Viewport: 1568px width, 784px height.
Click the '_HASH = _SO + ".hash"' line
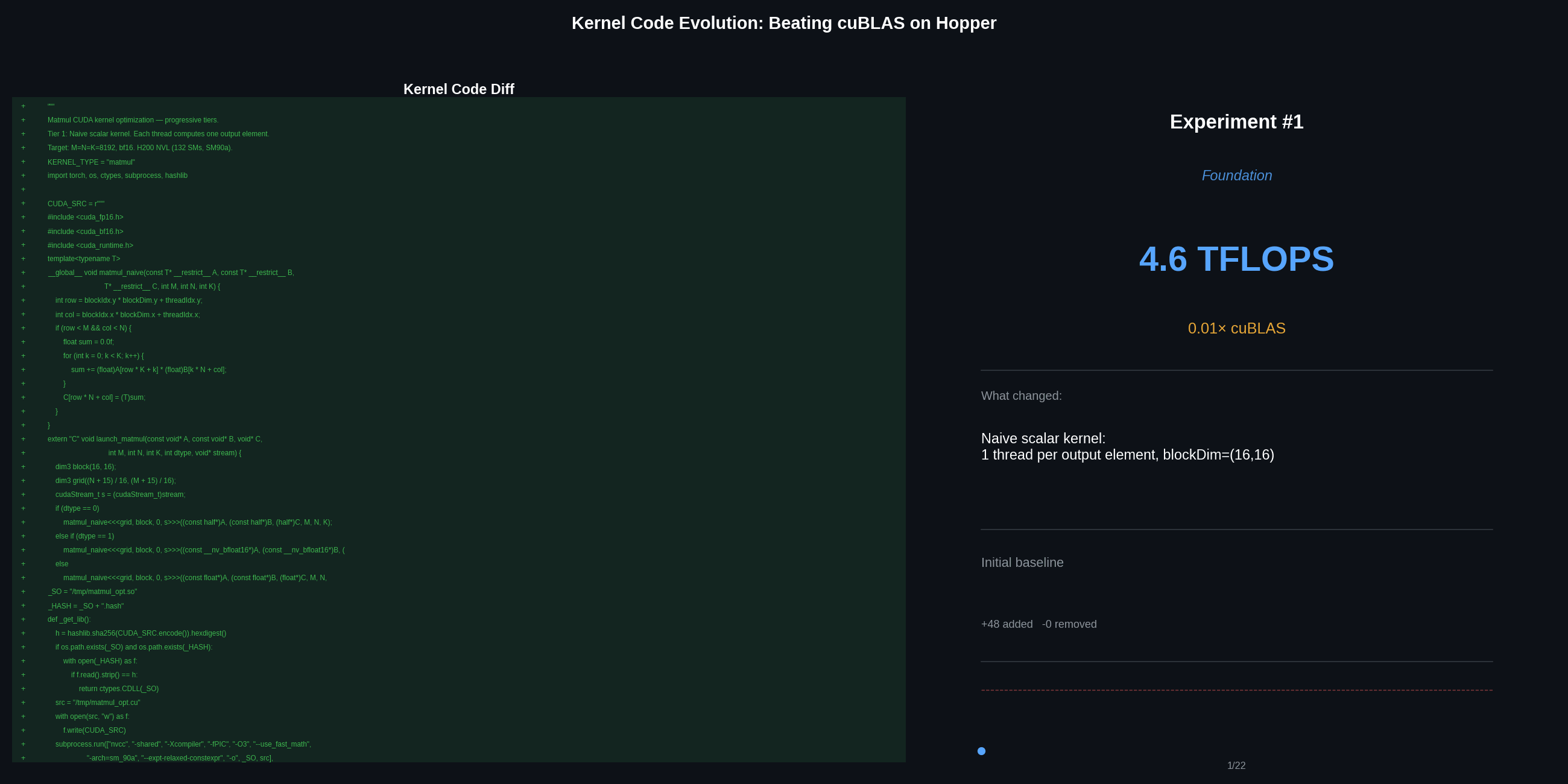pyautogui.click(x=86, y=606)
